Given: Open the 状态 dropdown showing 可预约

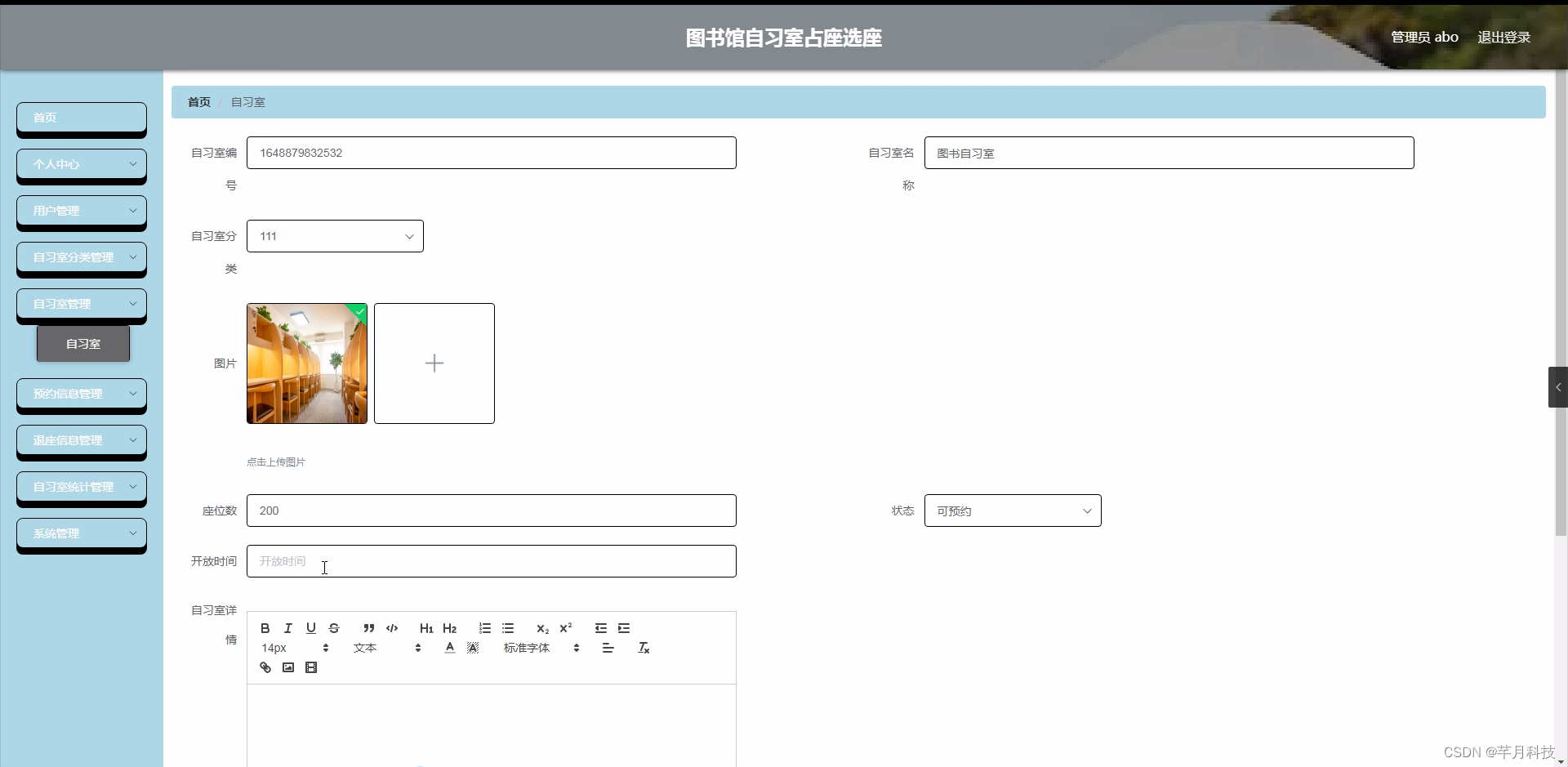Looking at the screenshot, I should pyautogui.click(x=1013, y=511).
